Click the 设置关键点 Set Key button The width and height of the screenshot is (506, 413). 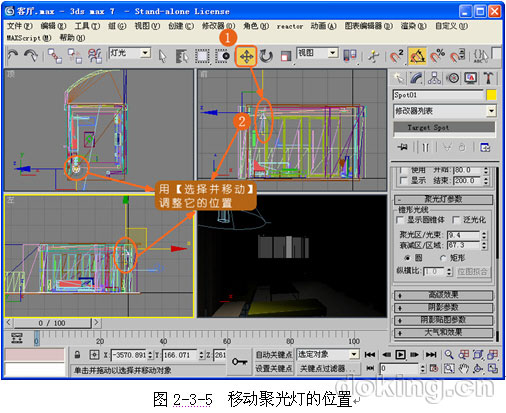coord(274,368)
